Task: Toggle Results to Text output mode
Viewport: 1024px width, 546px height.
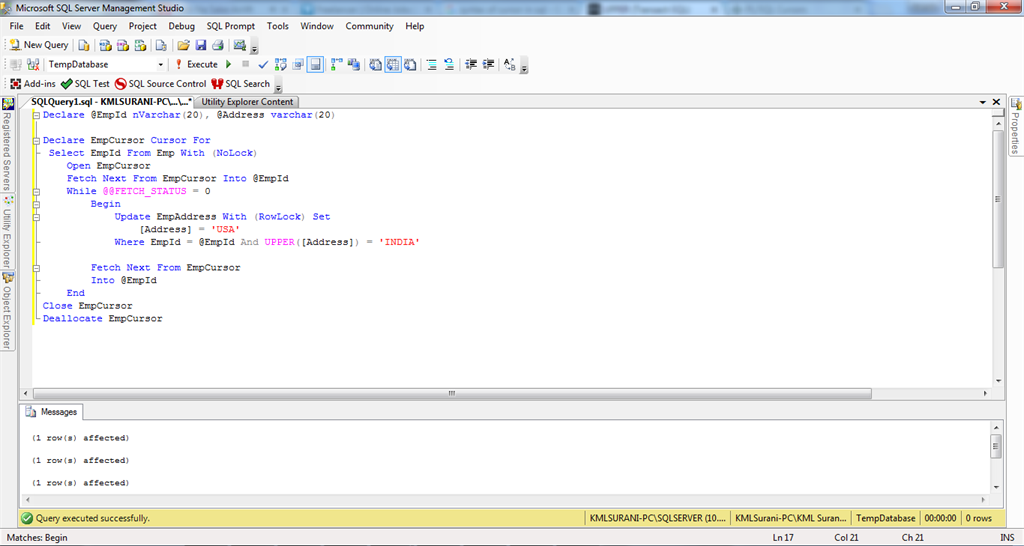Action: coord(374,64)
